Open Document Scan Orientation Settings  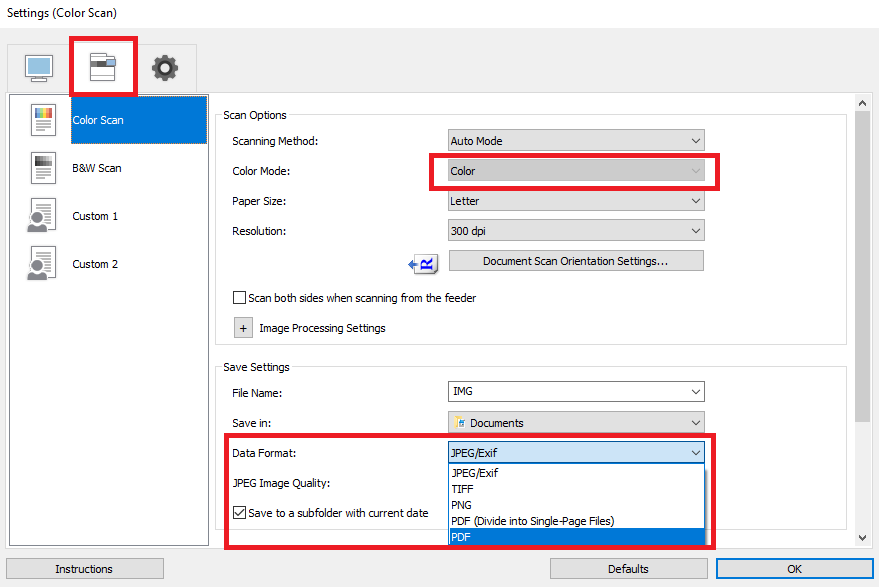(x=576, y=261)
